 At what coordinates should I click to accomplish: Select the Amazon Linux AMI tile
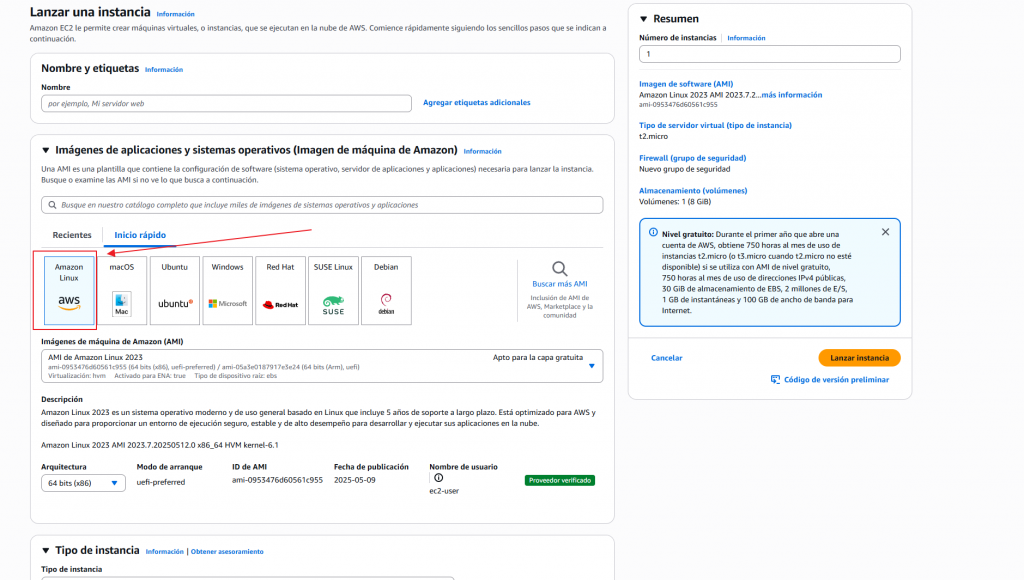(69, 290)
